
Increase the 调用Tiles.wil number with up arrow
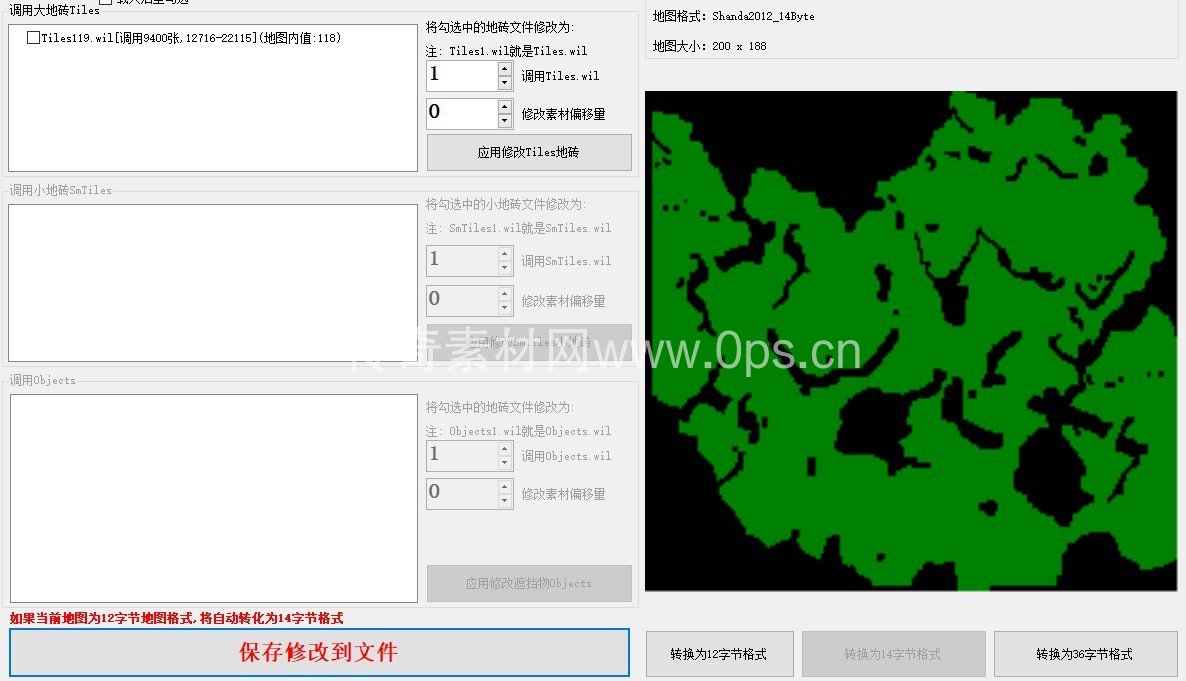(505, 69)
